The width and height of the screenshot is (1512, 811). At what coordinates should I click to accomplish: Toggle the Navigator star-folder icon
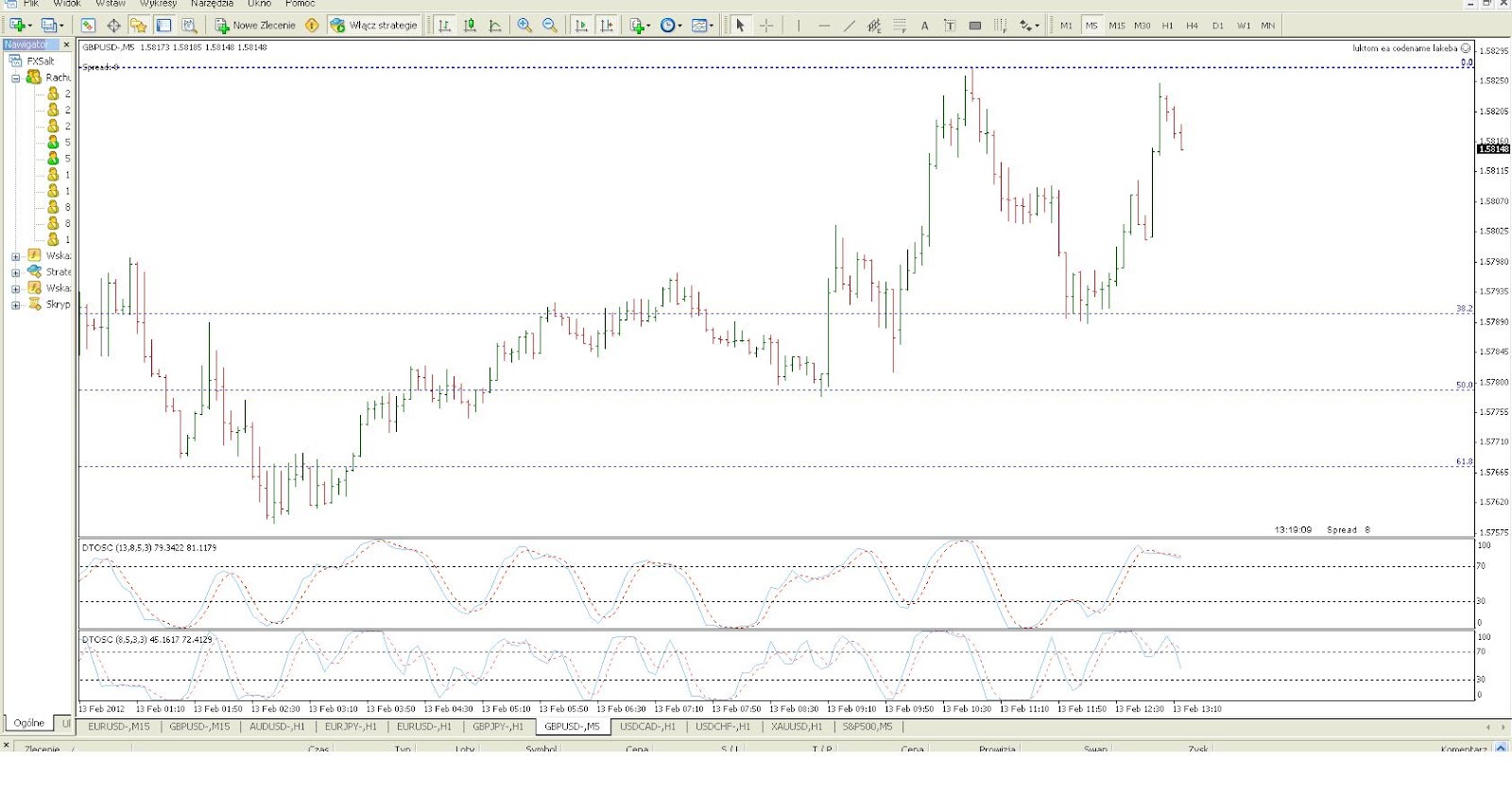pyautogui.click(x=139, y=26)
